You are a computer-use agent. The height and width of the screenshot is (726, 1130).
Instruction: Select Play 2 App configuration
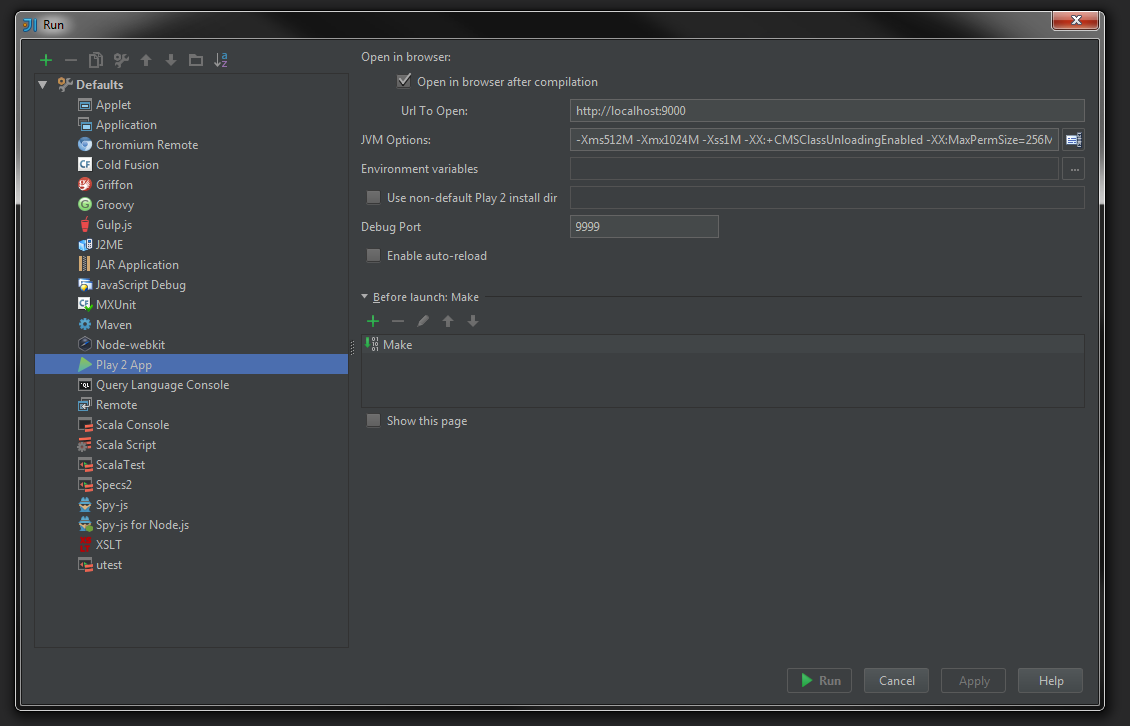point(191,365)
